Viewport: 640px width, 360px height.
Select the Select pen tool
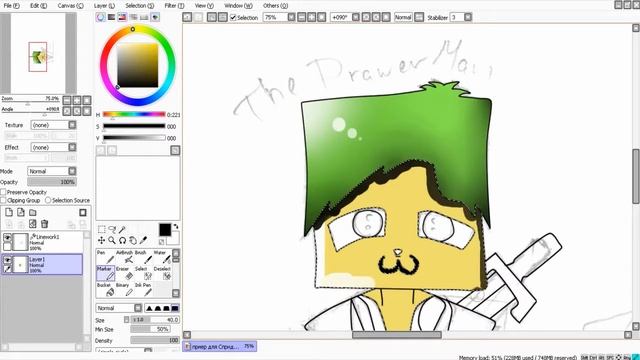(x=143, y=273)
